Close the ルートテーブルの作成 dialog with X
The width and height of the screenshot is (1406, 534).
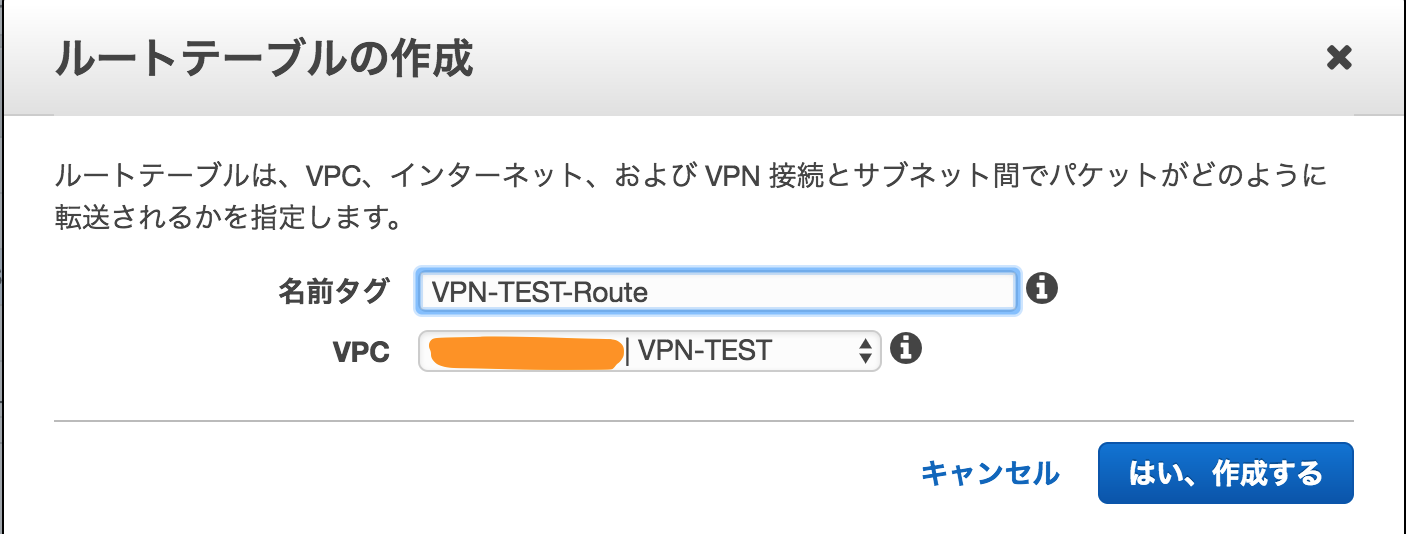click(1338, 59)
